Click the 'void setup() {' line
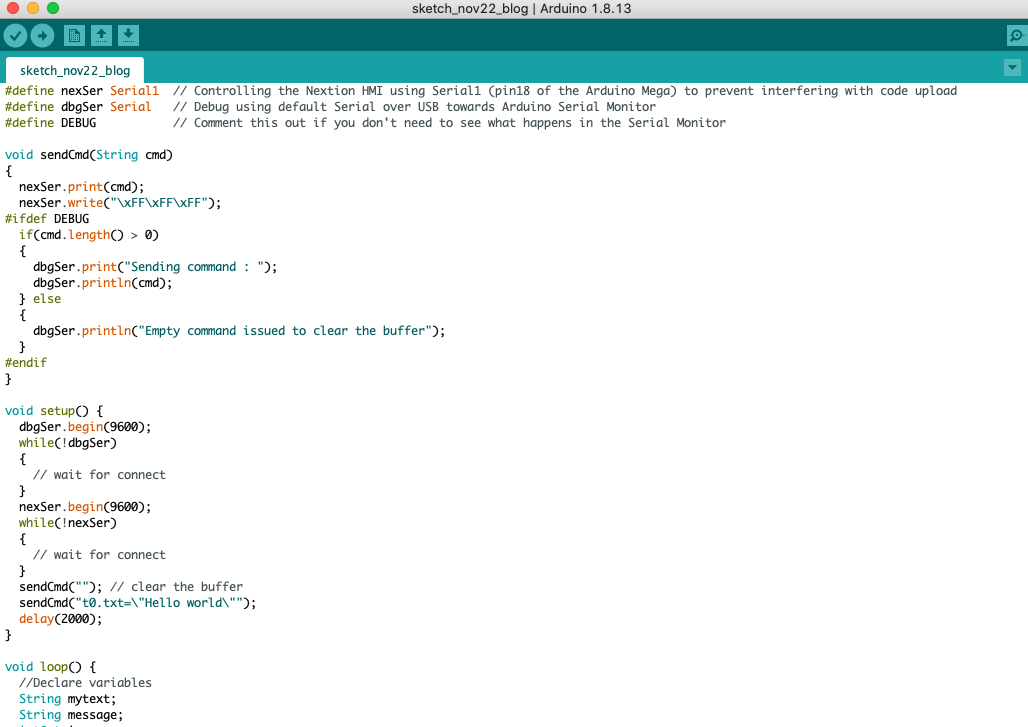Screen dimensions: 1028x727 click(54, 411)
